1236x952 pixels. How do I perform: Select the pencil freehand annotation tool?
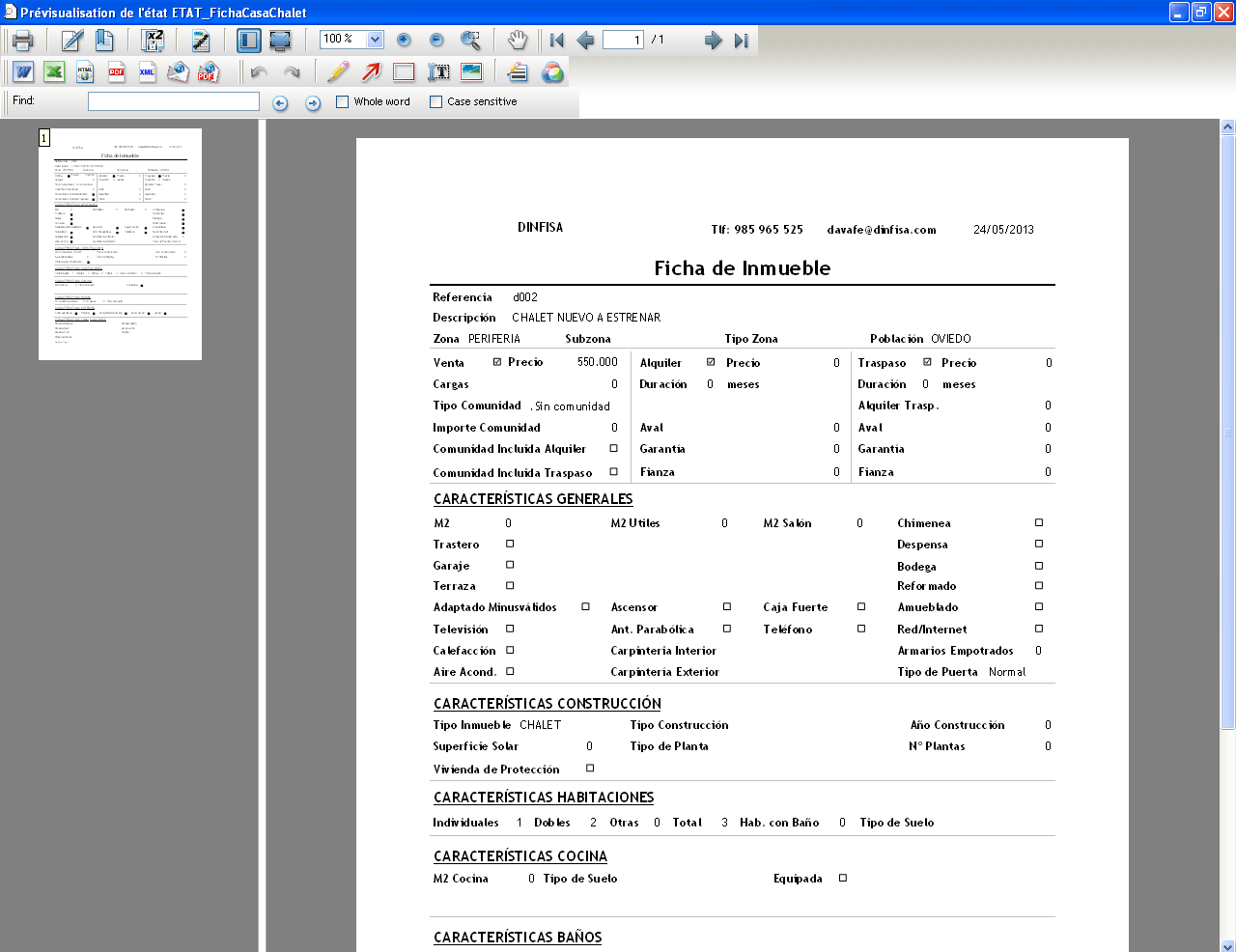[x=338, y=72]
